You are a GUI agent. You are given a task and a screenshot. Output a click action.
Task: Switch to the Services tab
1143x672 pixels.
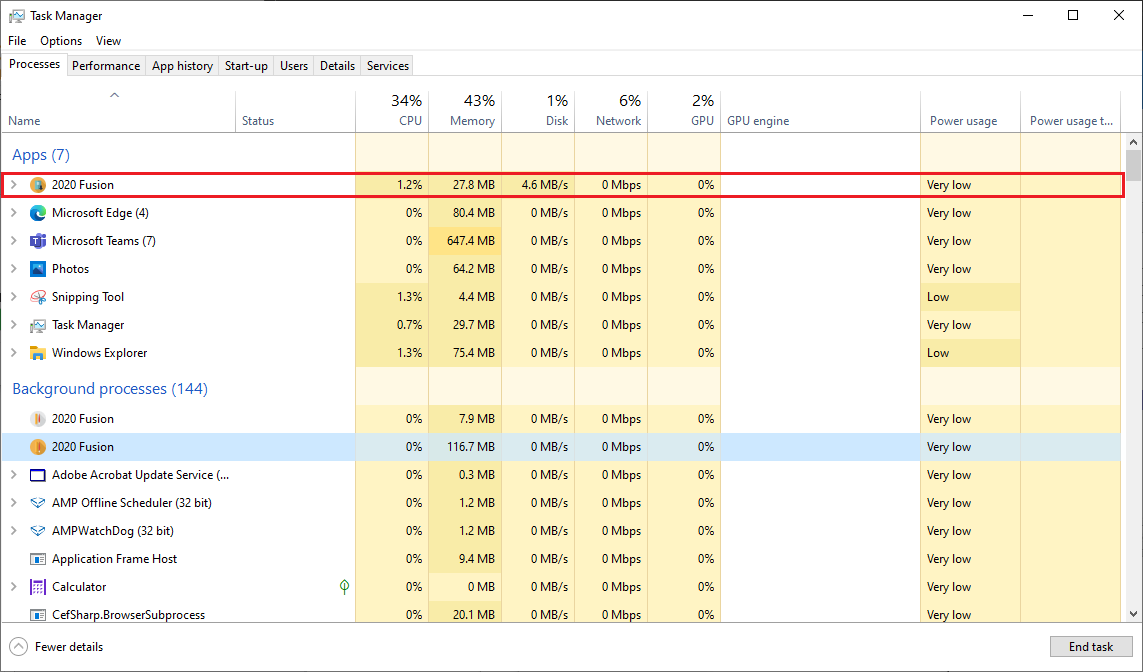click(388, 66)
